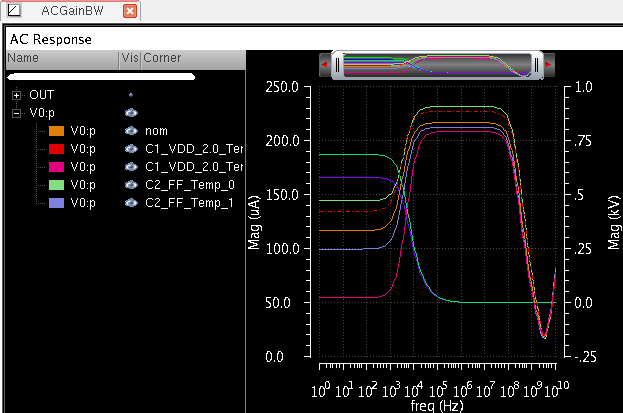Click the left grip handle of the zoom strip
The width and height of the screenshot is (623, 413).
338,66
